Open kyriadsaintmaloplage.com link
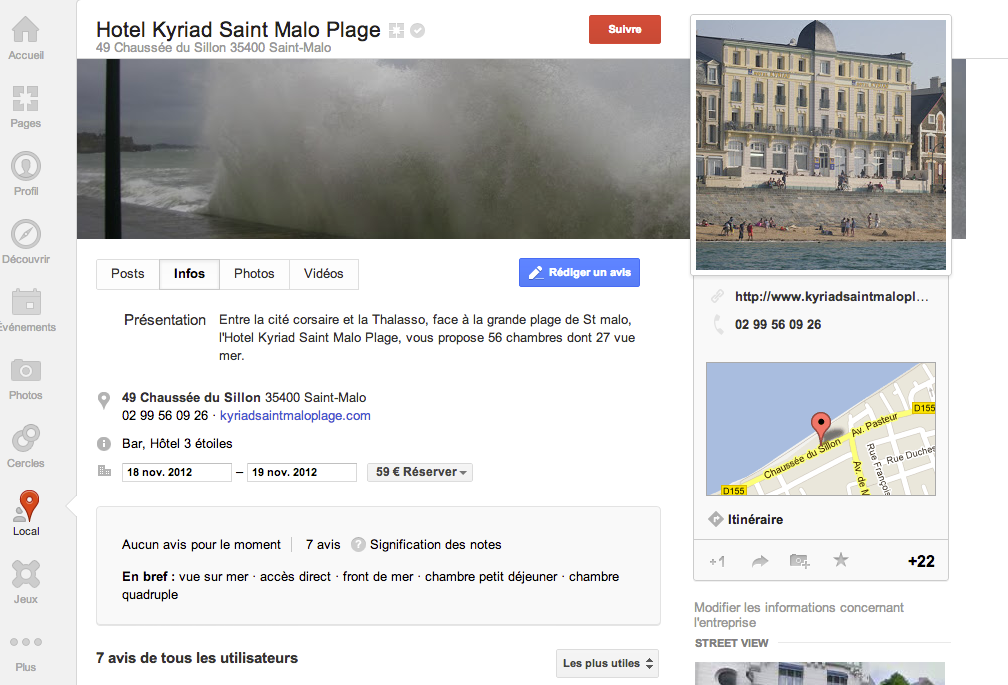 295,416
